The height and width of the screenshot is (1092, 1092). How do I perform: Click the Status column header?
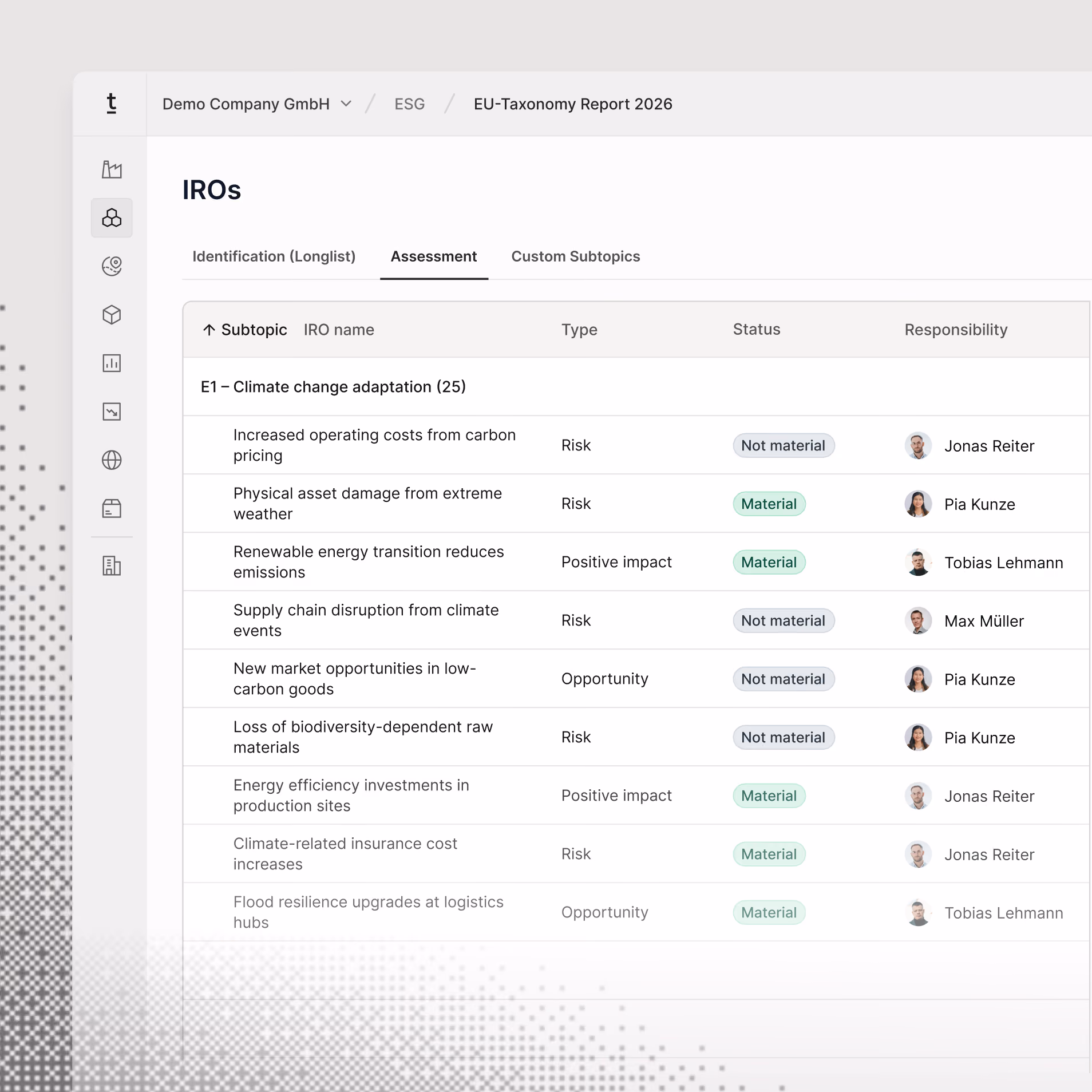tap(757, 330)
